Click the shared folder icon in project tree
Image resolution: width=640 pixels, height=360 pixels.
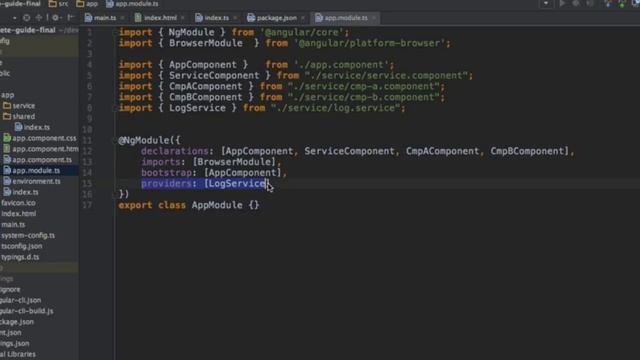coord(7,116)
